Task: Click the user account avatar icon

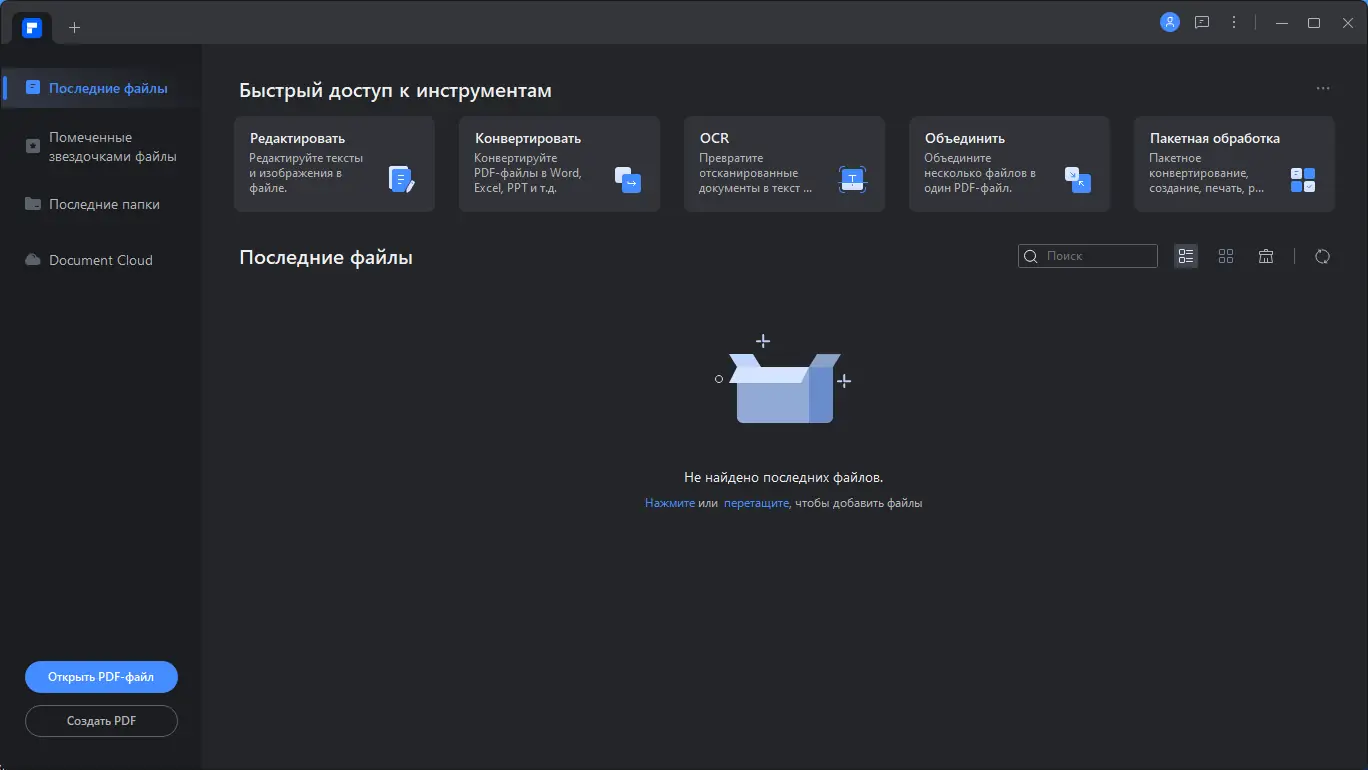Action: point(1169,22)
